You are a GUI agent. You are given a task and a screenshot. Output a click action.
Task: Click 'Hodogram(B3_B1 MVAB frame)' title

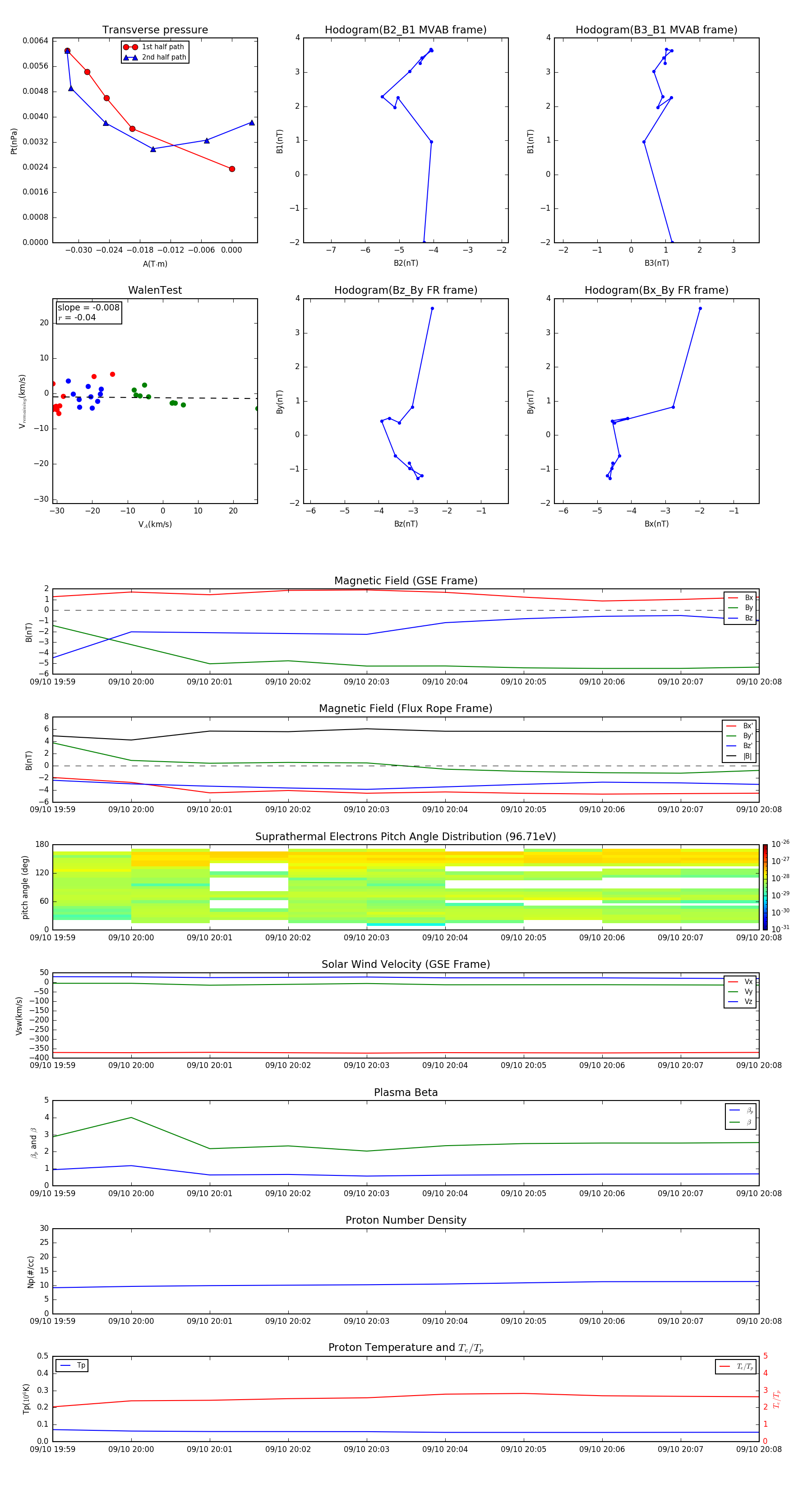tap(656, 29)
